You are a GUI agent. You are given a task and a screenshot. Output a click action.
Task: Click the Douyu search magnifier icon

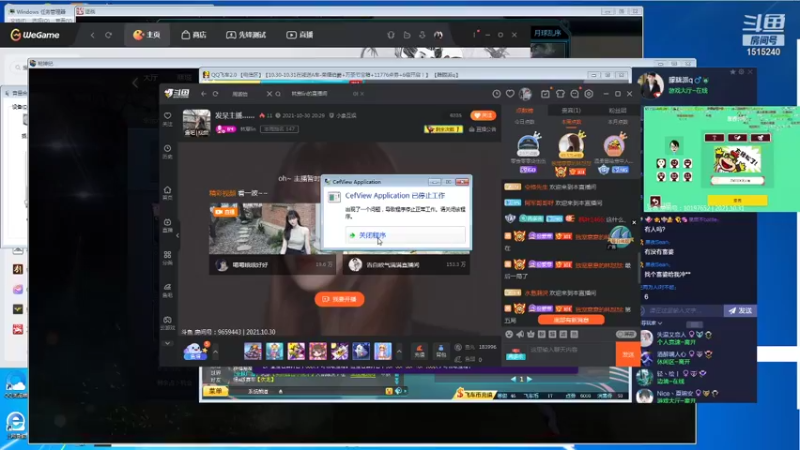[x=278, y=94]
